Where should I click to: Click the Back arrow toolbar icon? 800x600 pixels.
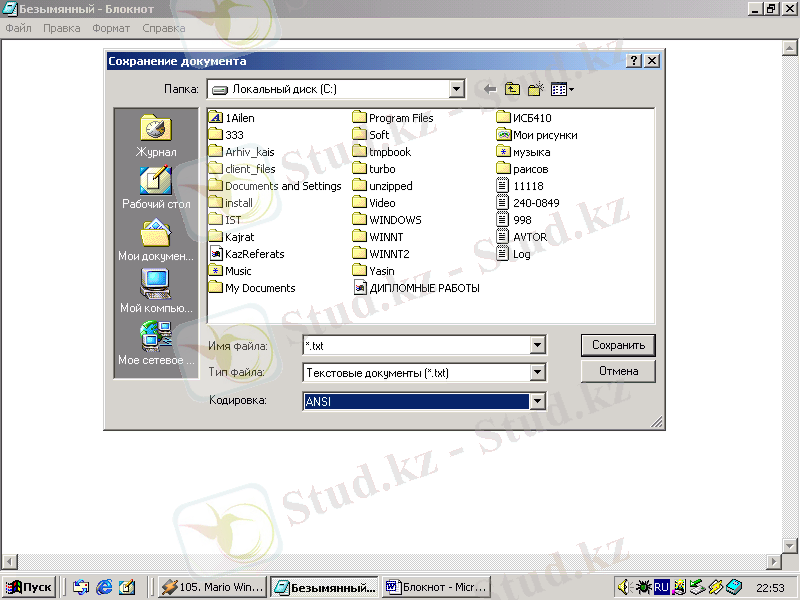pyautogui.click(x=489, y=89)
